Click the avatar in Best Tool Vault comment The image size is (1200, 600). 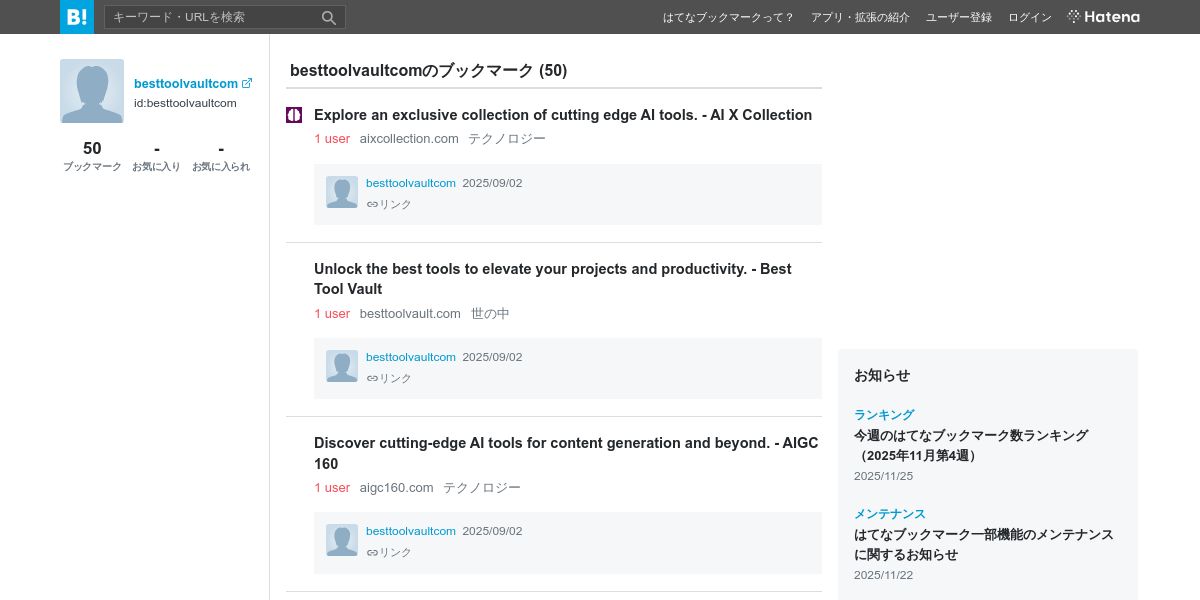[x=342, y=366]
